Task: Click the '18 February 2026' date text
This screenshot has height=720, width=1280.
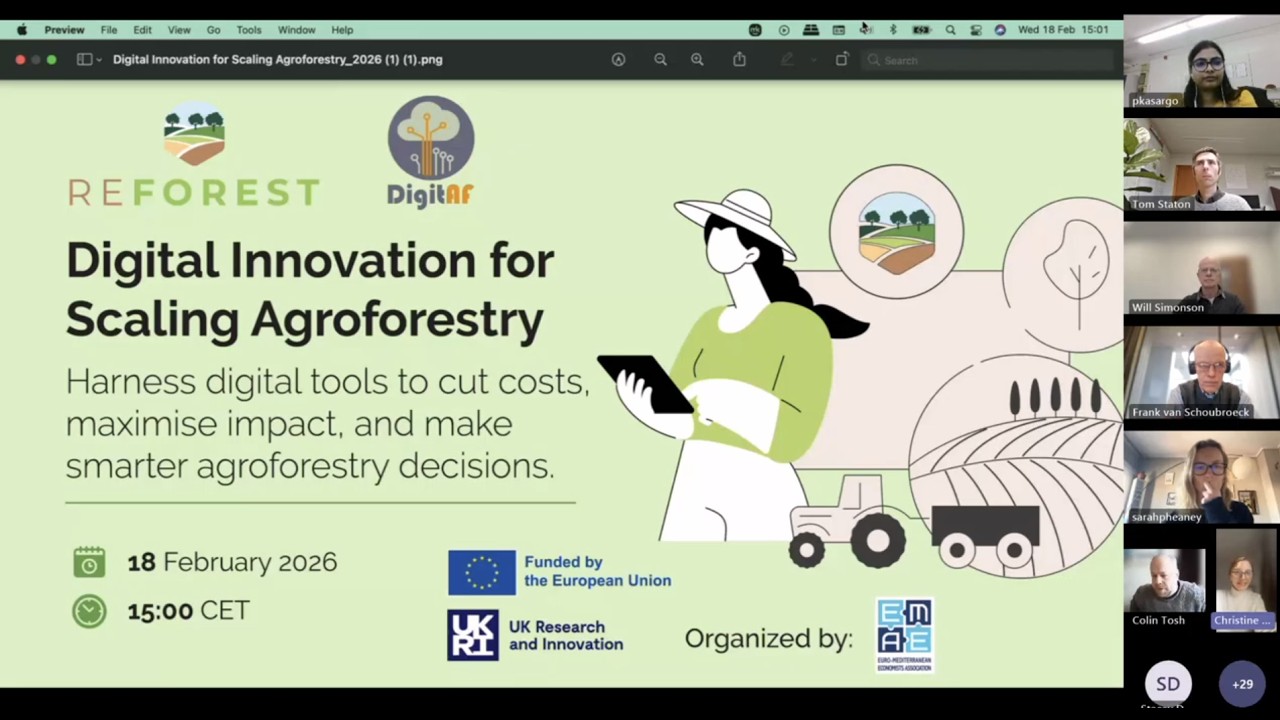Action: click(x=232, y=562)
